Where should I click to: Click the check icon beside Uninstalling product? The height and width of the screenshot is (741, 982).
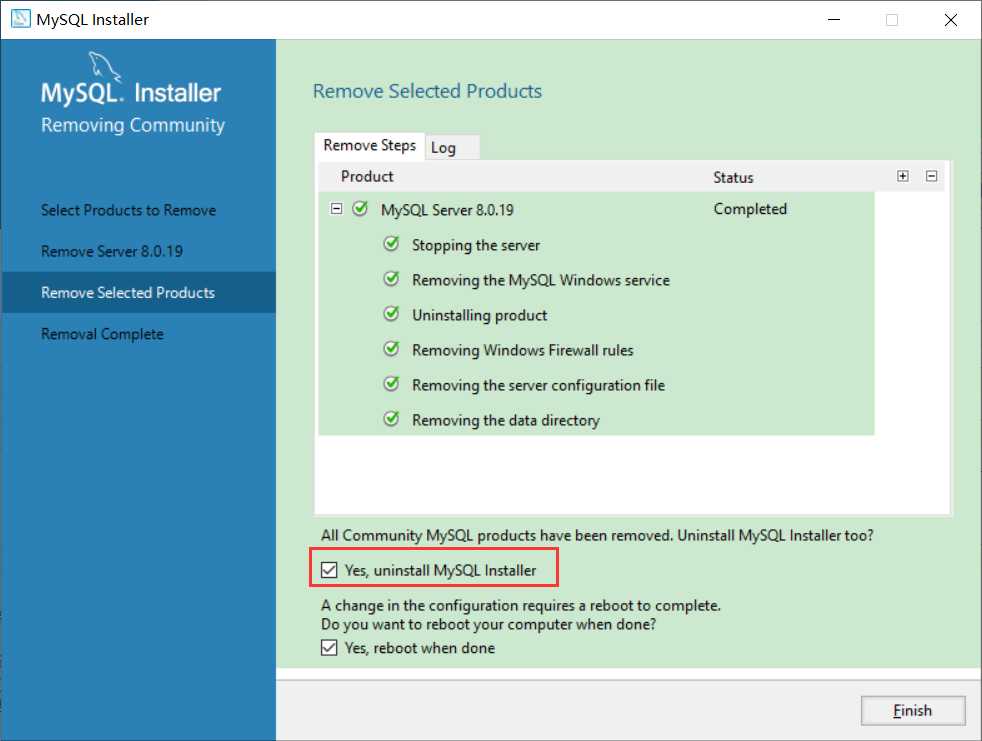(x=391, y=314)
